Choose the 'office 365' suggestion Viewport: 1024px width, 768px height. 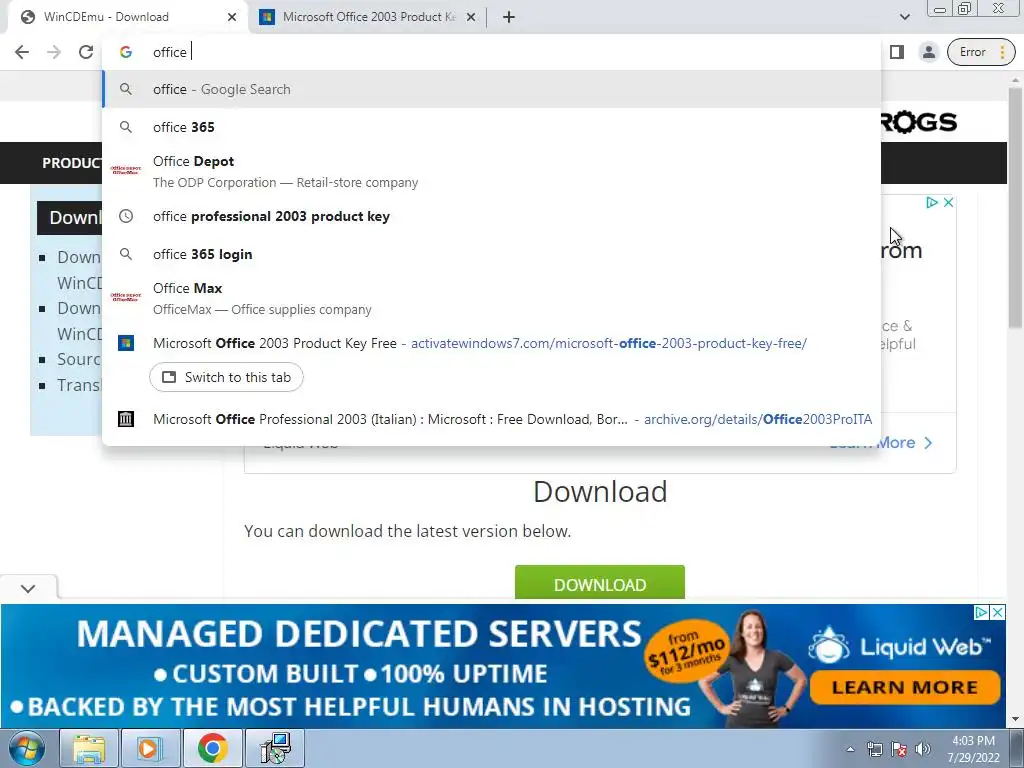pos(492,127)
